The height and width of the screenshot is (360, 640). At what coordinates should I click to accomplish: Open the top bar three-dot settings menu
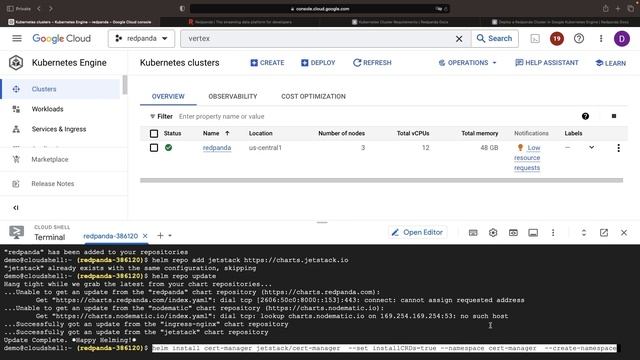click(601, 38)
